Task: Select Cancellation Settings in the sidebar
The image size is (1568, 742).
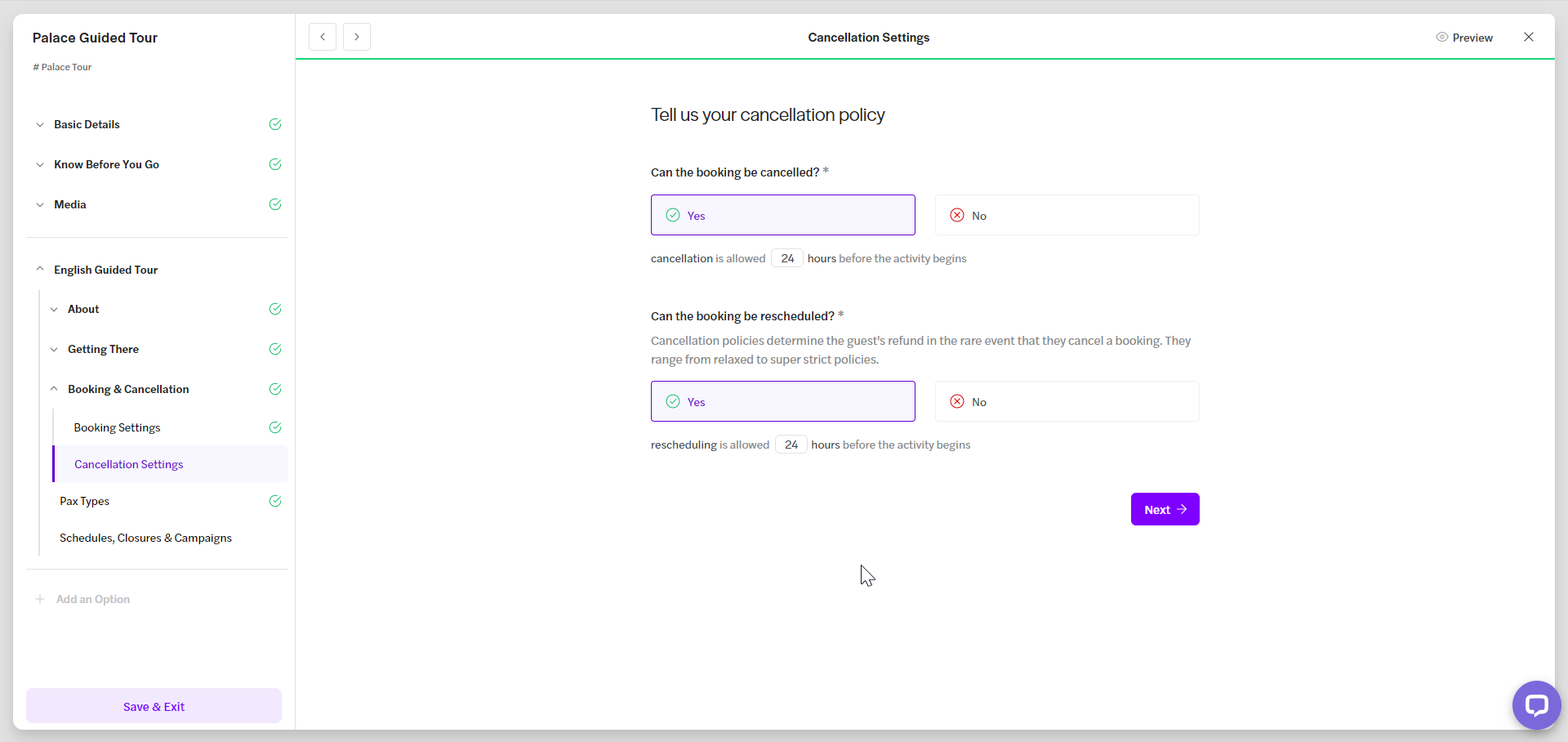Action: click(171, 464)
